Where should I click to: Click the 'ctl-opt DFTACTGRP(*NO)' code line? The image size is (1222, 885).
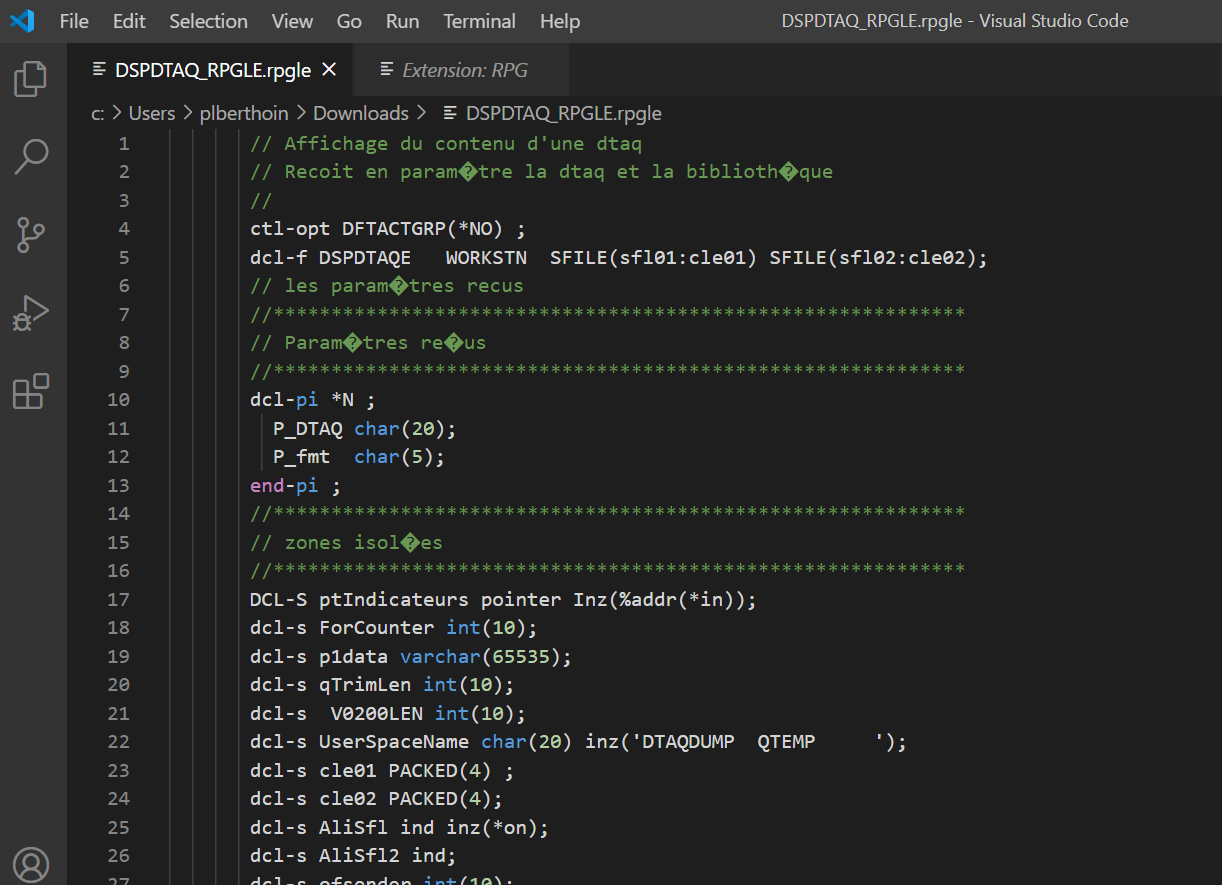coord(388,229)
